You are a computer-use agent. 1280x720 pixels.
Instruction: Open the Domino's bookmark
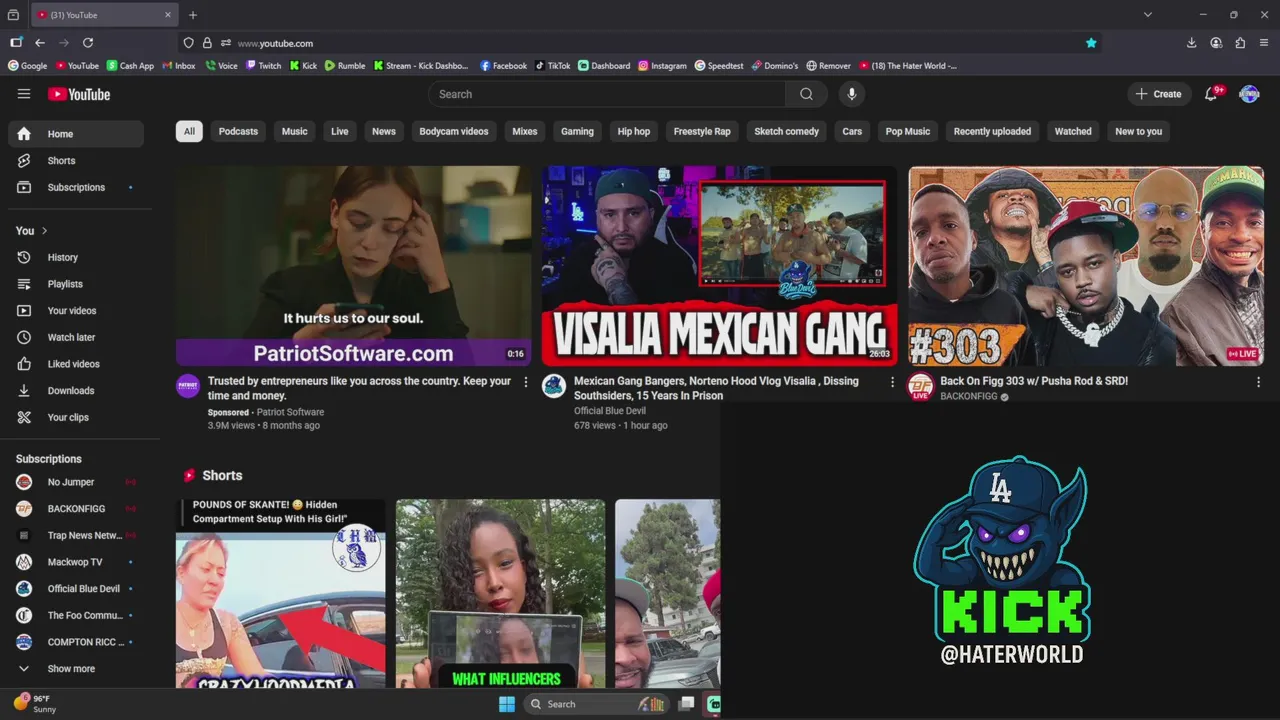click(x=775, y=66)
